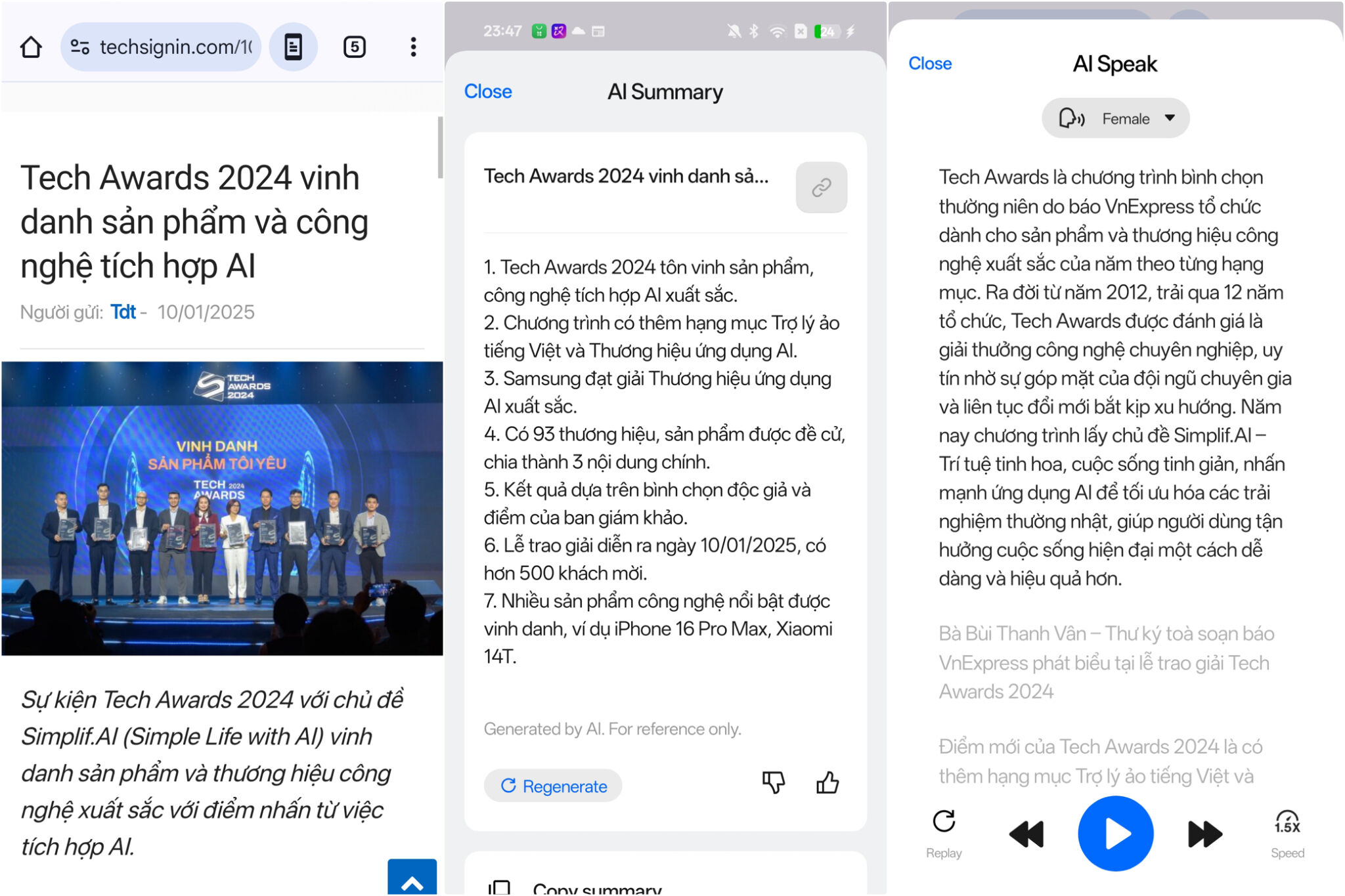1345x896 pixels.
Task: Tap the Bluetooth icon in status bar
Action: click(754, 31)
